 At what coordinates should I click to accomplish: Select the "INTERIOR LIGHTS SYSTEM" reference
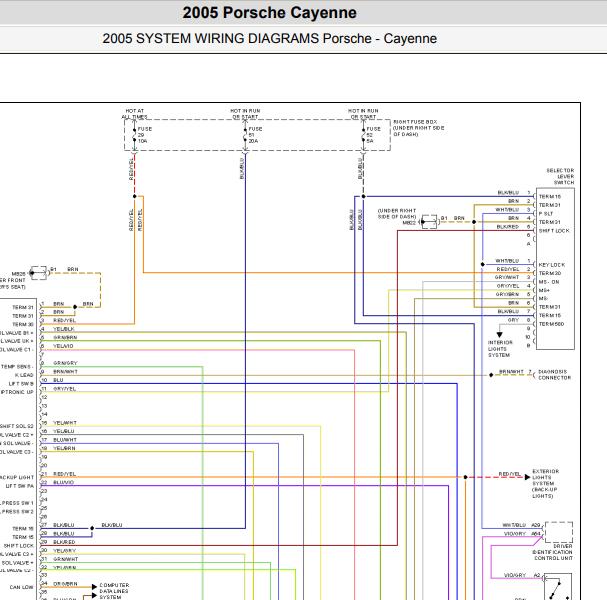click(x=500, y=349)
